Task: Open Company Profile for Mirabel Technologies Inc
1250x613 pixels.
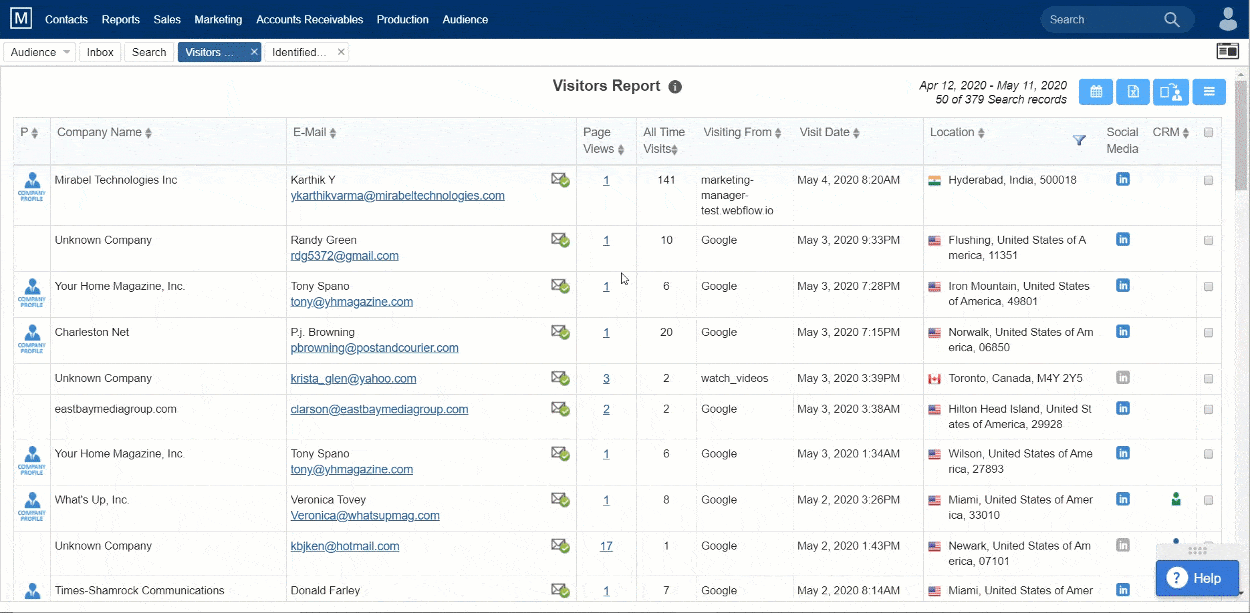Action: pyautogui.click(x=32, y=187)
